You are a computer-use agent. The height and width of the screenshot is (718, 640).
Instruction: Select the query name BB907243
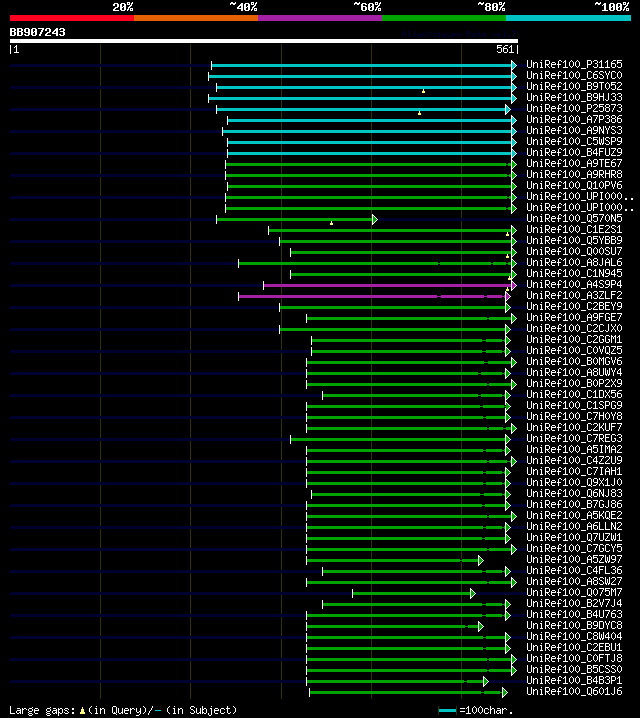(x=38, y=33)
